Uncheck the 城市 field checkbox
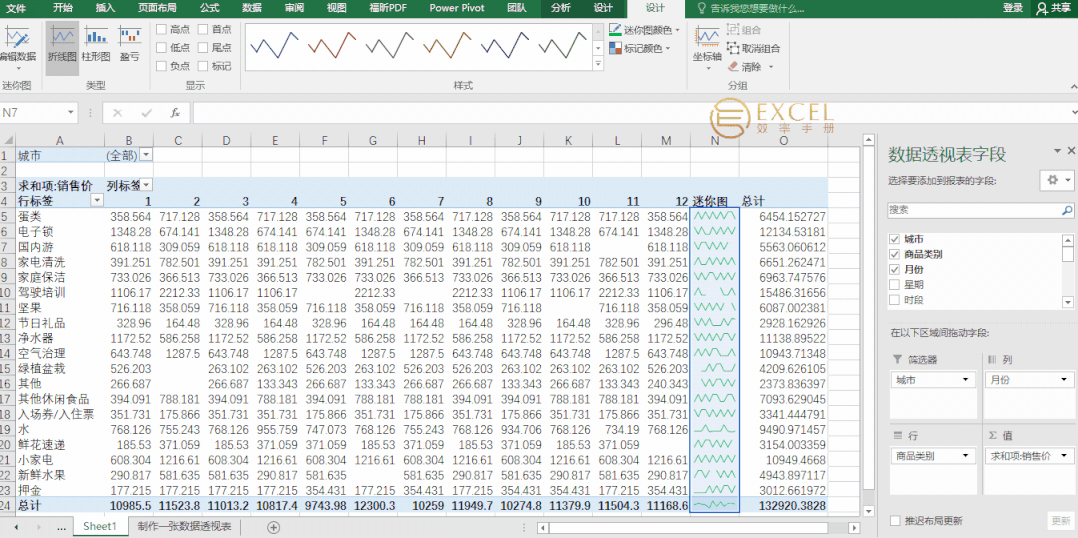Screen dimensions: 1078x538 point(894,239)
